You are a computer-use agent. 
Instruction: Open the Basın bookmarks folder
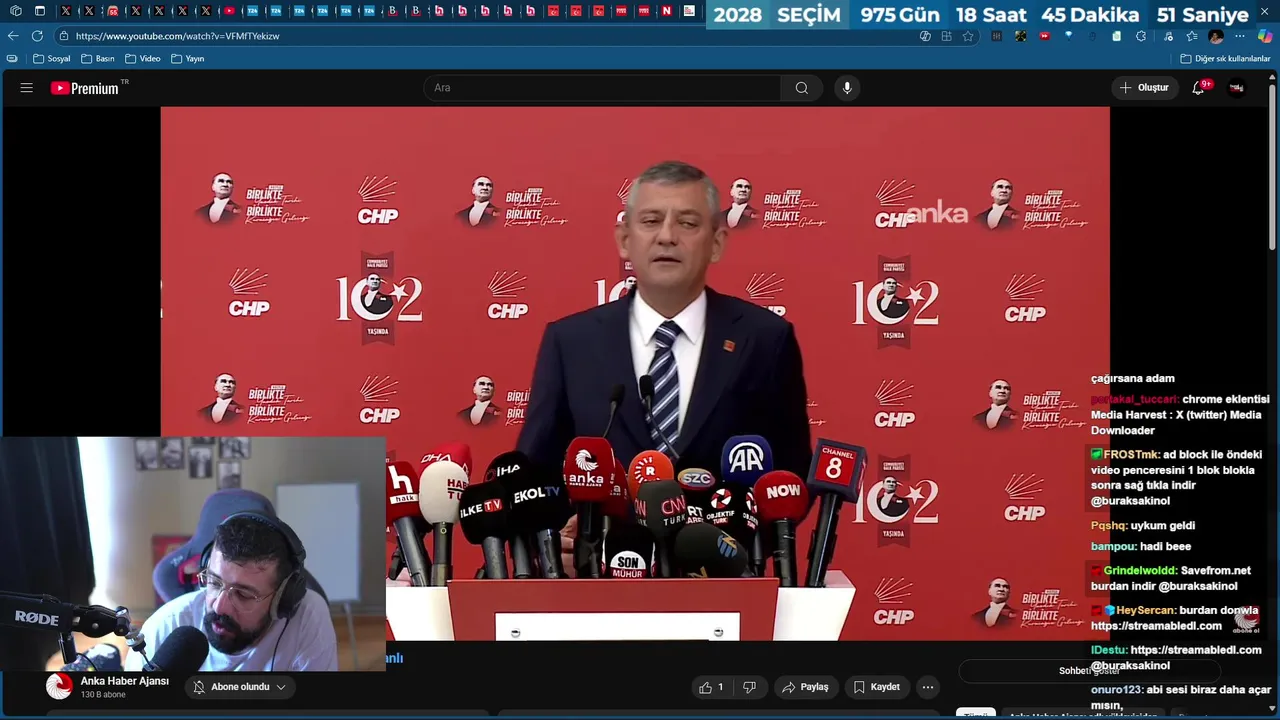pos(98,59)
